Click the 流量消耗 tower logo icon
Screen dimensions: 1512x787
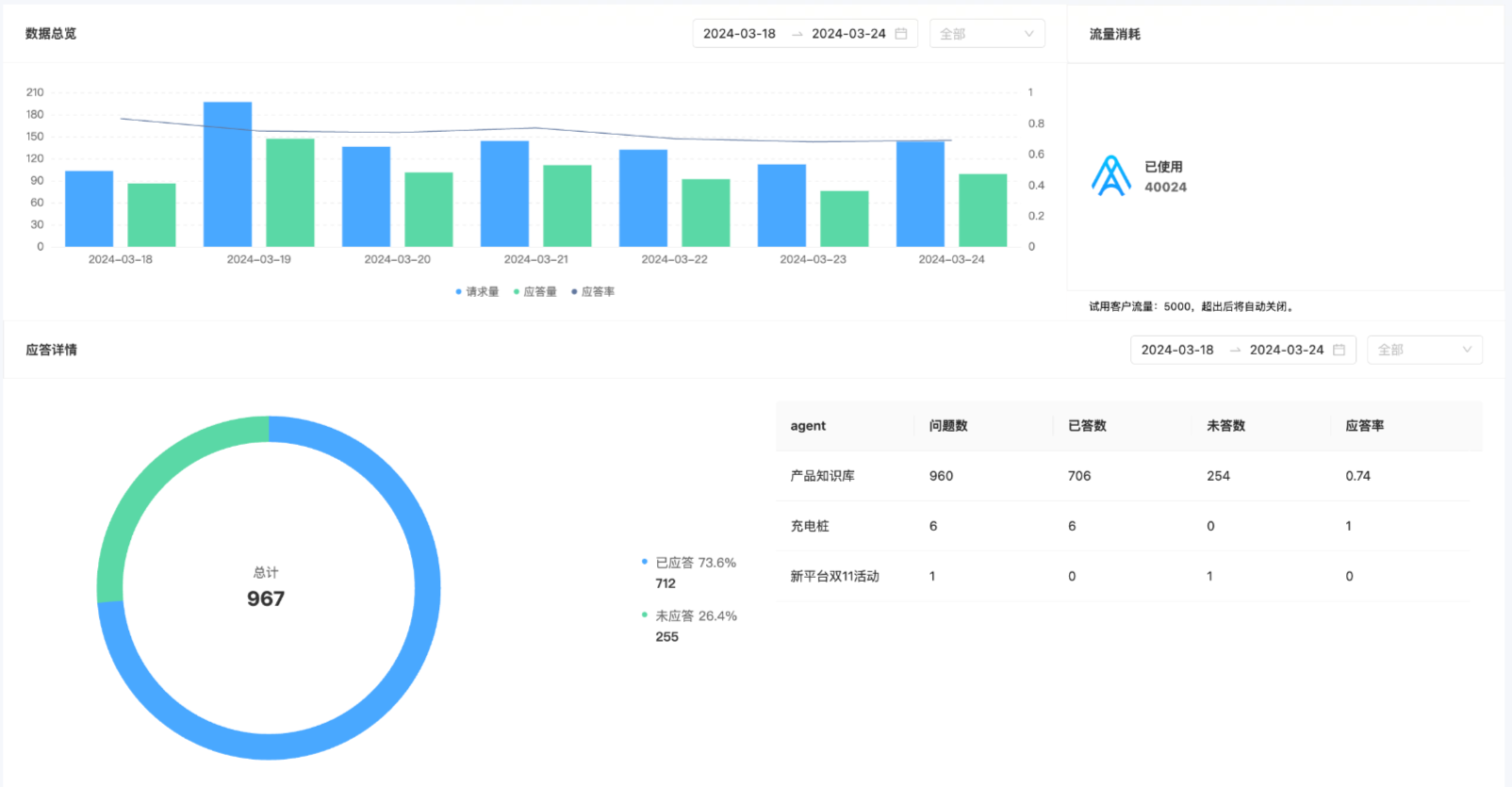(x=1111, y=176)
